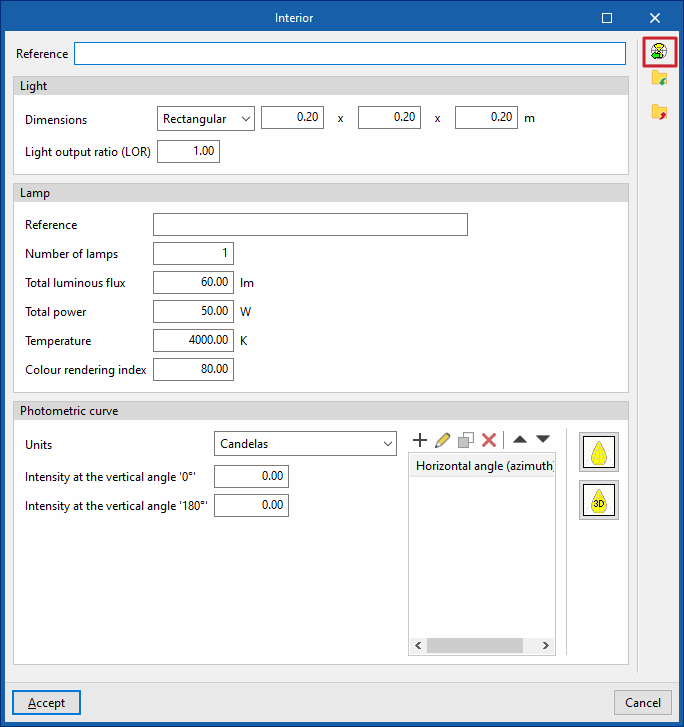This screenshot has height=727, width=684.
Task: Move selected angle entry up
Action: pos(520,439)
